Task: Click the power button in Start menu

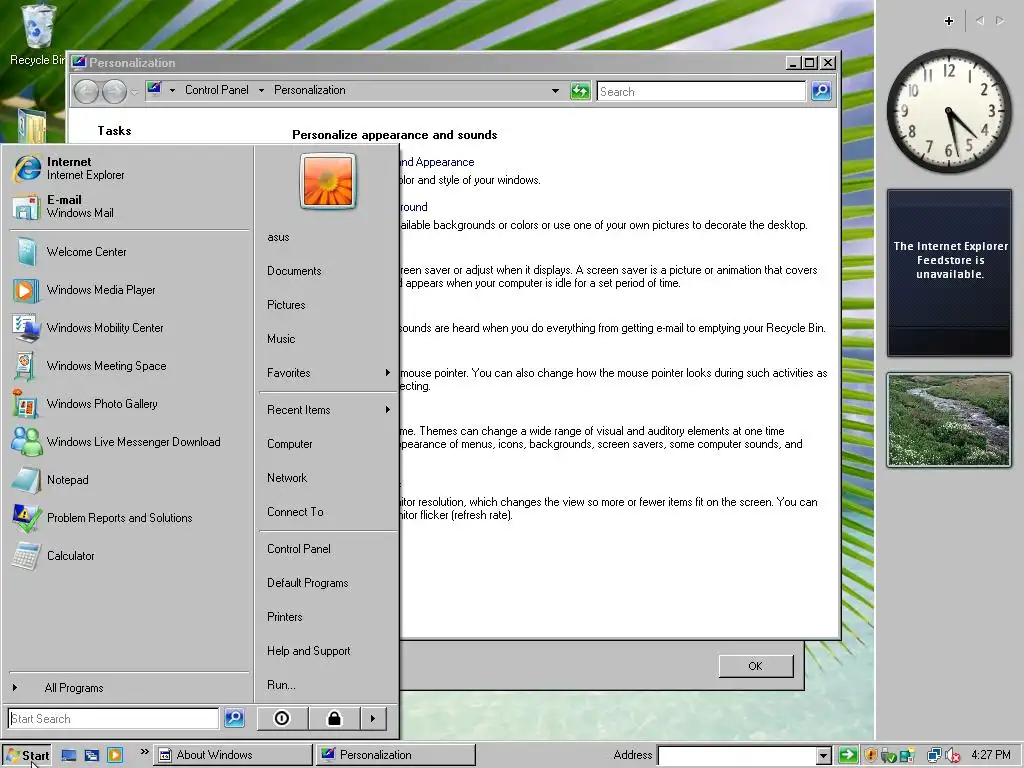Action: (282, 718)
